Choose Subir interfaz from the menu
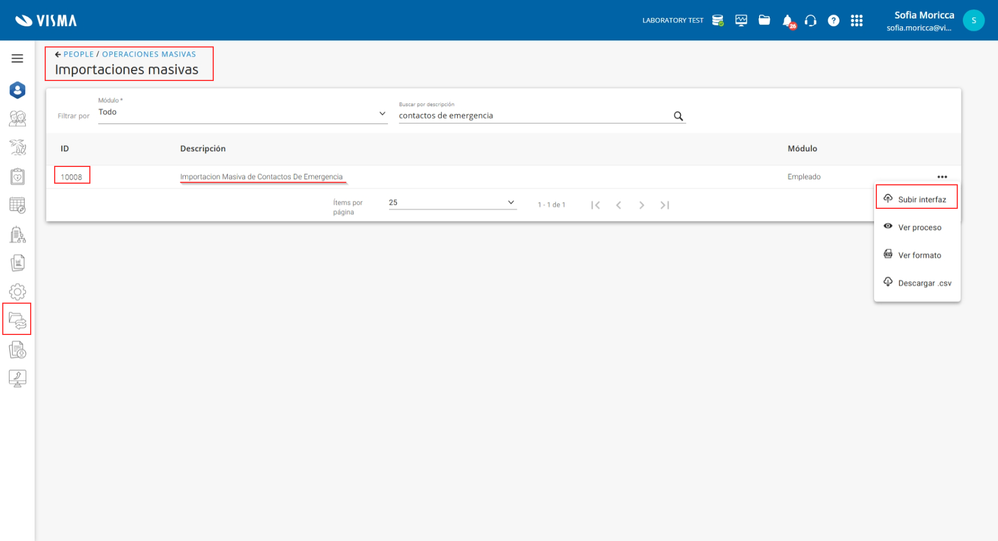 917,199
